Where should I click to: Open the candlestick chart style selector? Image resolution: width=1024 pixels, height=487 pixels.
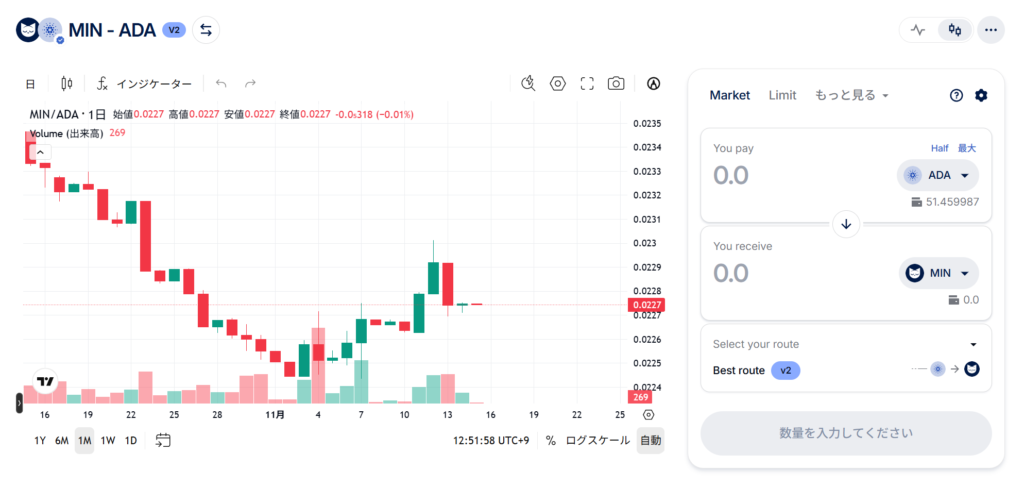pyautogui.click(x=67, y=83)
